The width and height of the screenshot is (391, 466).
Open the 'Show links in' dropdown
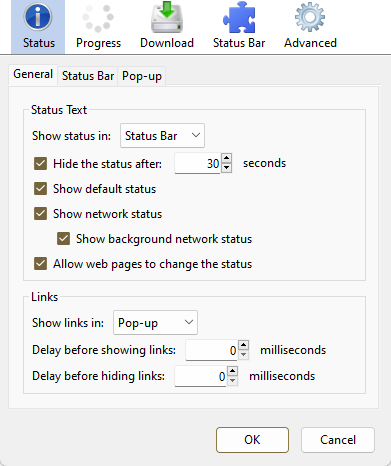click(155, 323)
